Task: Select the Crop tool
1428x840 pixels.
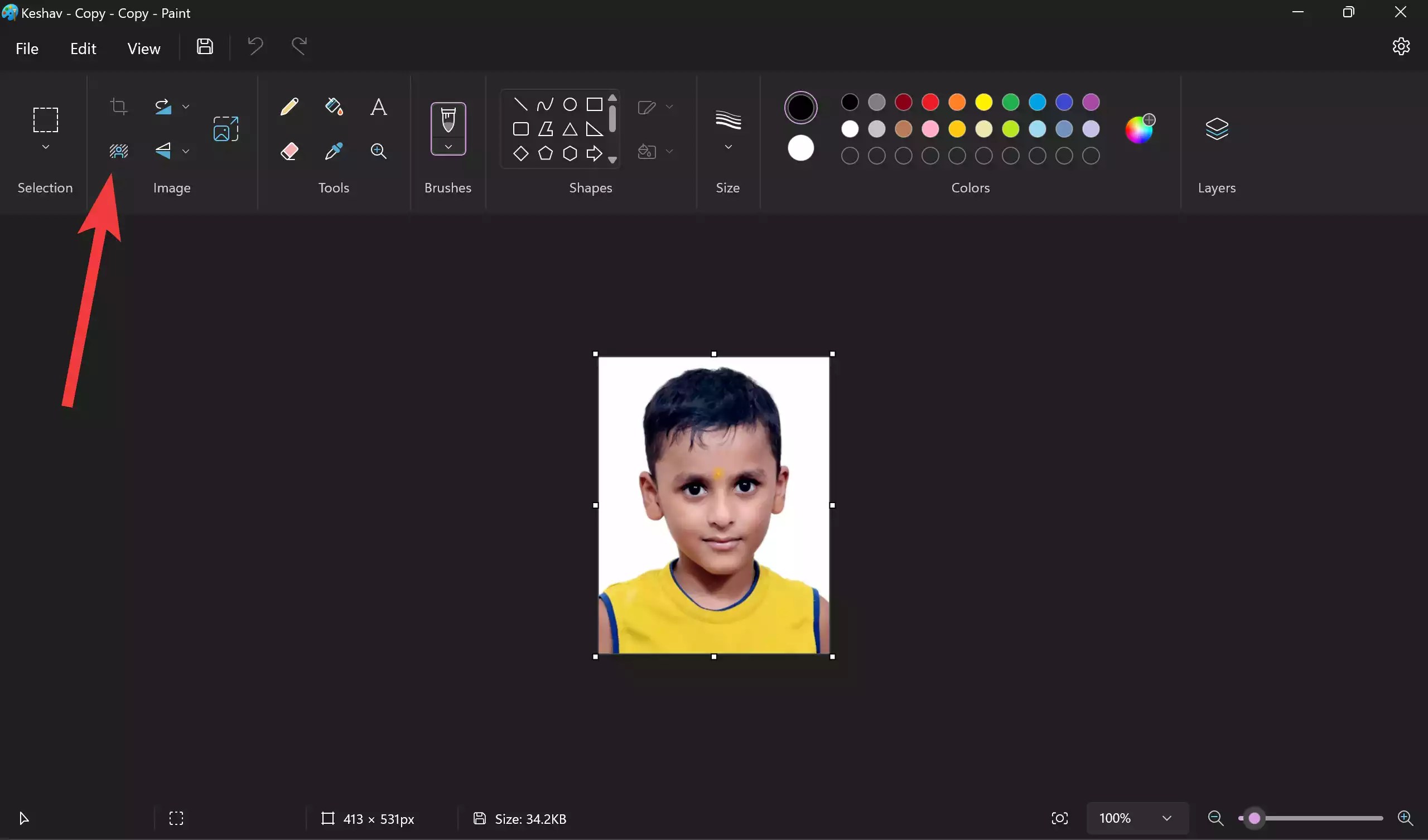Action: pyautogui.click(x=119, y=106)
